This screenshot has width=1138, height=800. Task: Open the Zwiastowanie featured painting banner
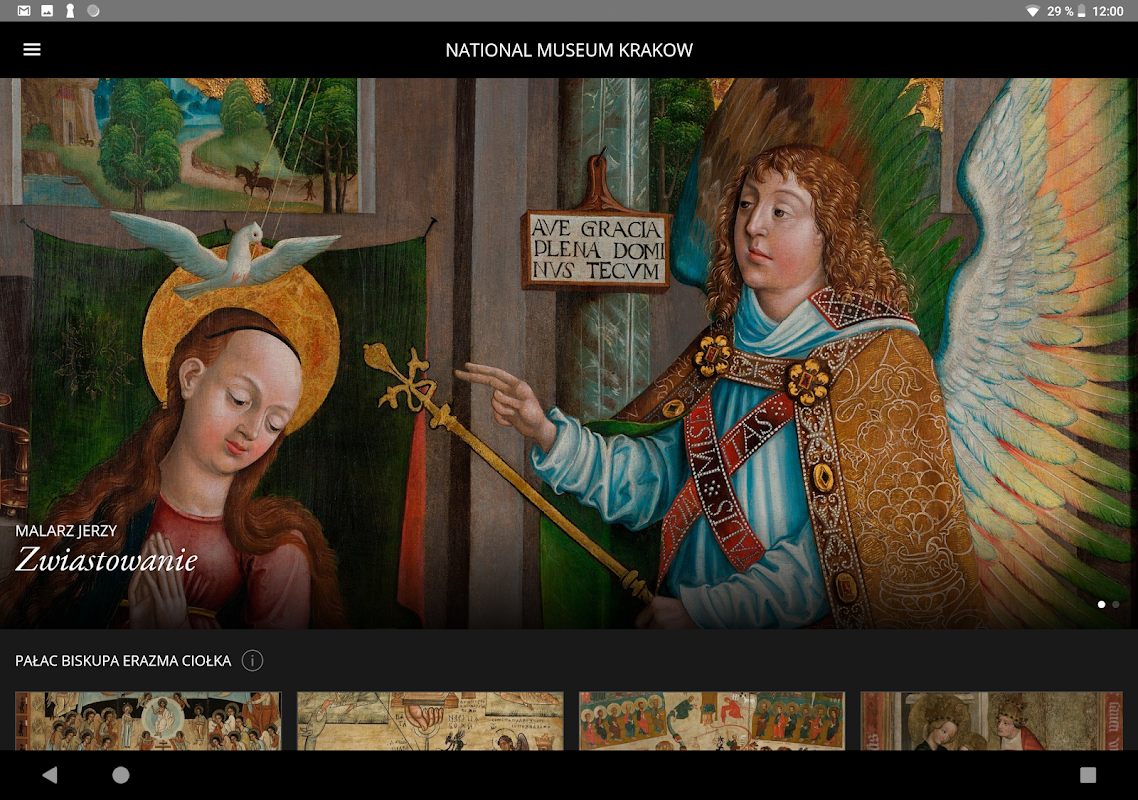point(569,353)
